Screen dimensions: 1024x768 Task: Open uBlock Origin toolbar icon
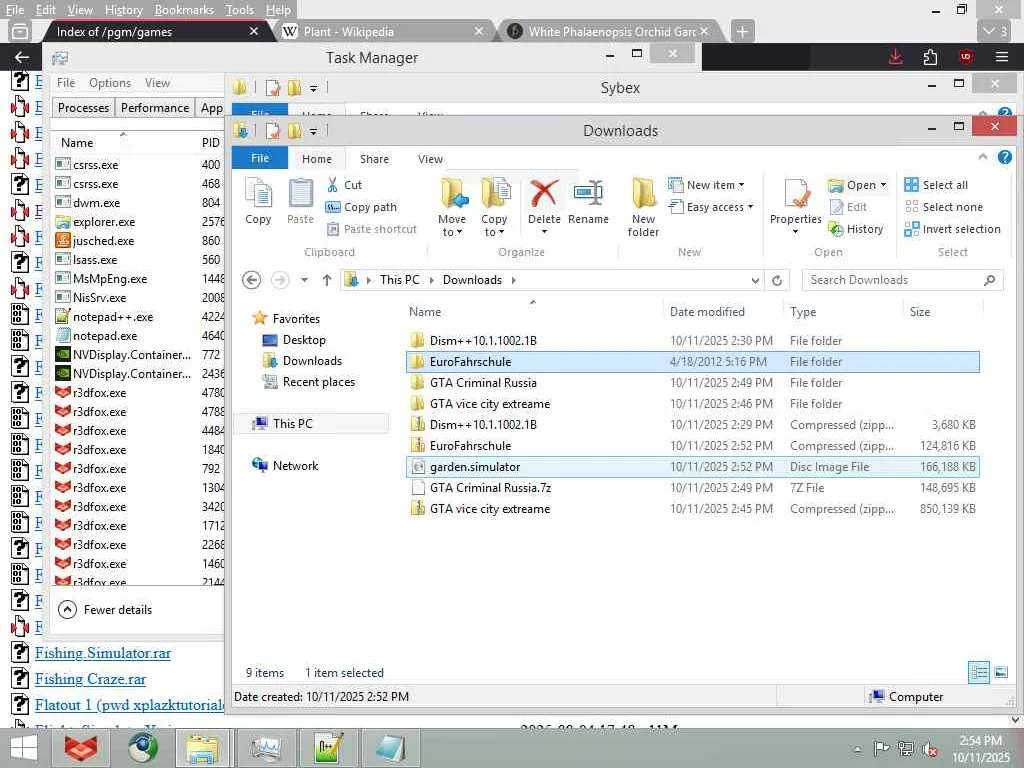click(966, 57)
